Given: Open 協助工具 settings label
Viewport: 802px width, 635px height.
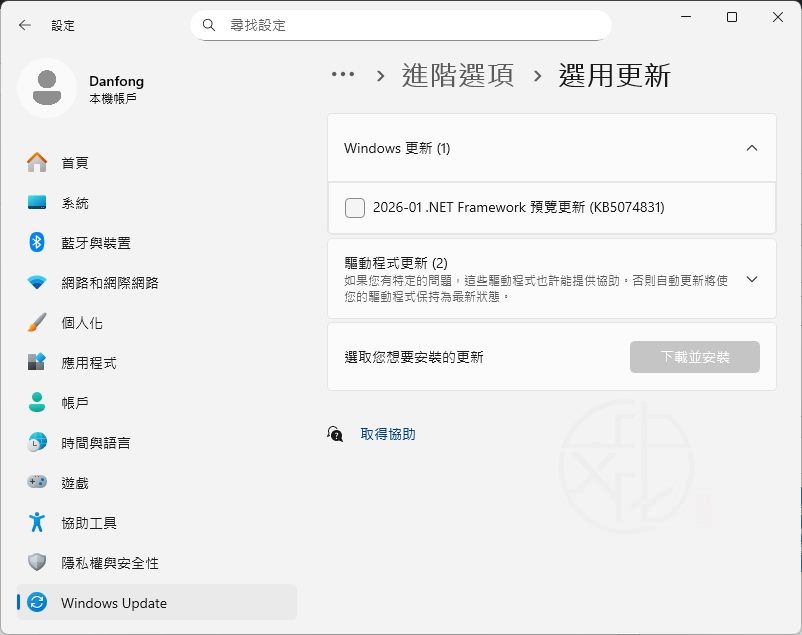Looking at the screenshot, I should point(89,522).
